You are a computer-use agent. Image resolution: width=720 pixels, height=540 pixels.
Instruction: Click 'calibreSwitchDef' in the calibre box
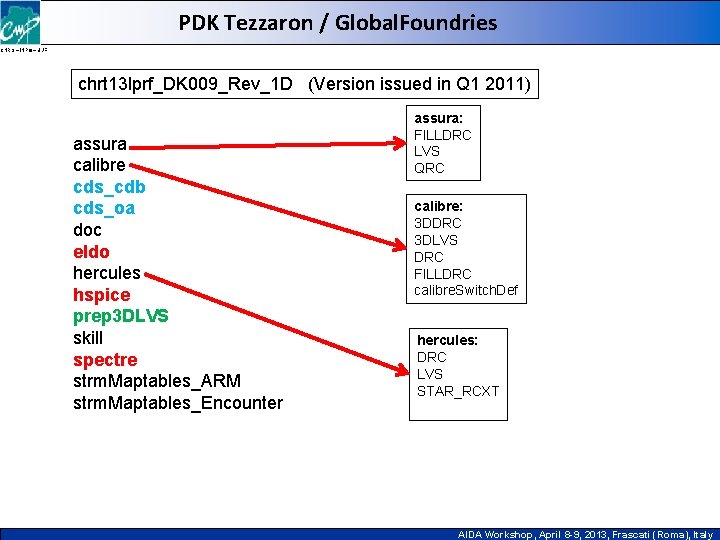pyautogui.click(x=466, y=290)
